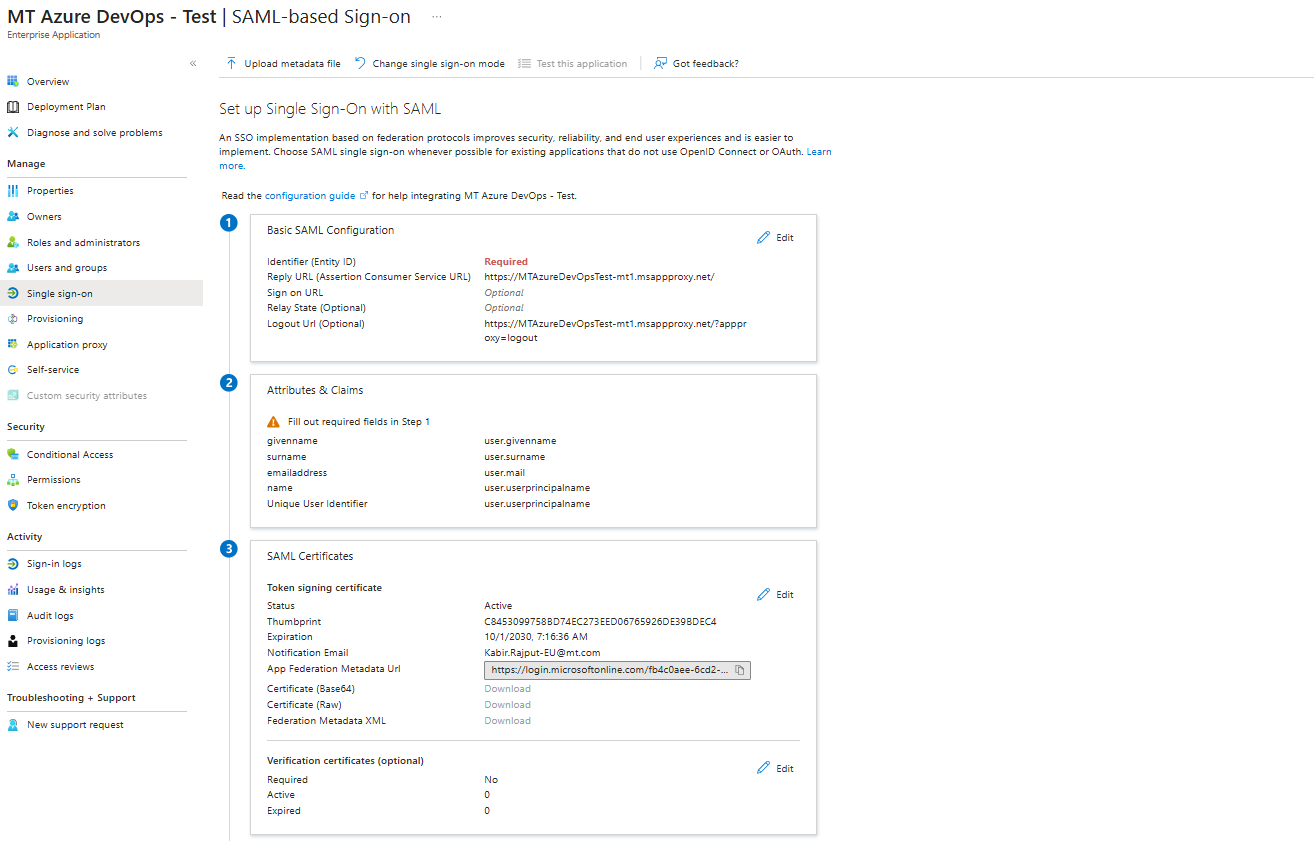1314x841 pixels.
Task: Click the Owners people icon
Action: pyautogui.click(x=13, y=216)
